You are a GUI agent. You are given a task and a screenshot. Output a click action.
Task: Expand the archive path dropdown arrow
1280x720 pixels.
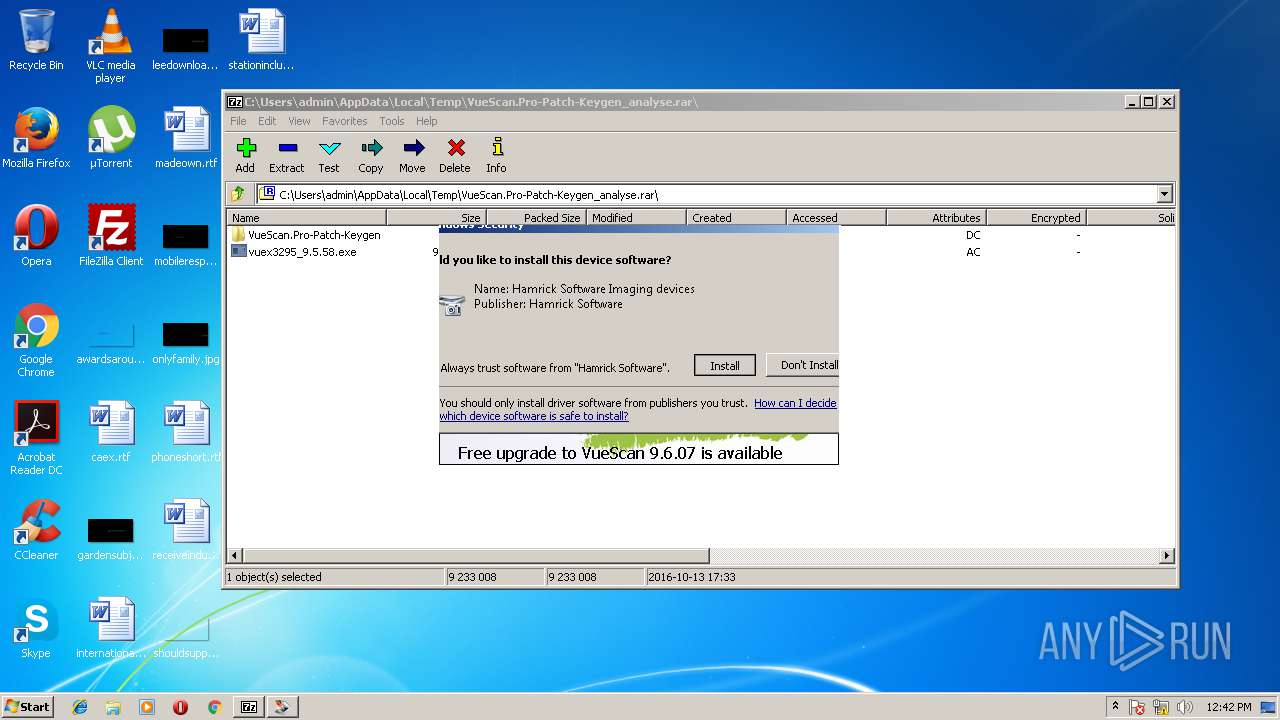coord(1164,194)
